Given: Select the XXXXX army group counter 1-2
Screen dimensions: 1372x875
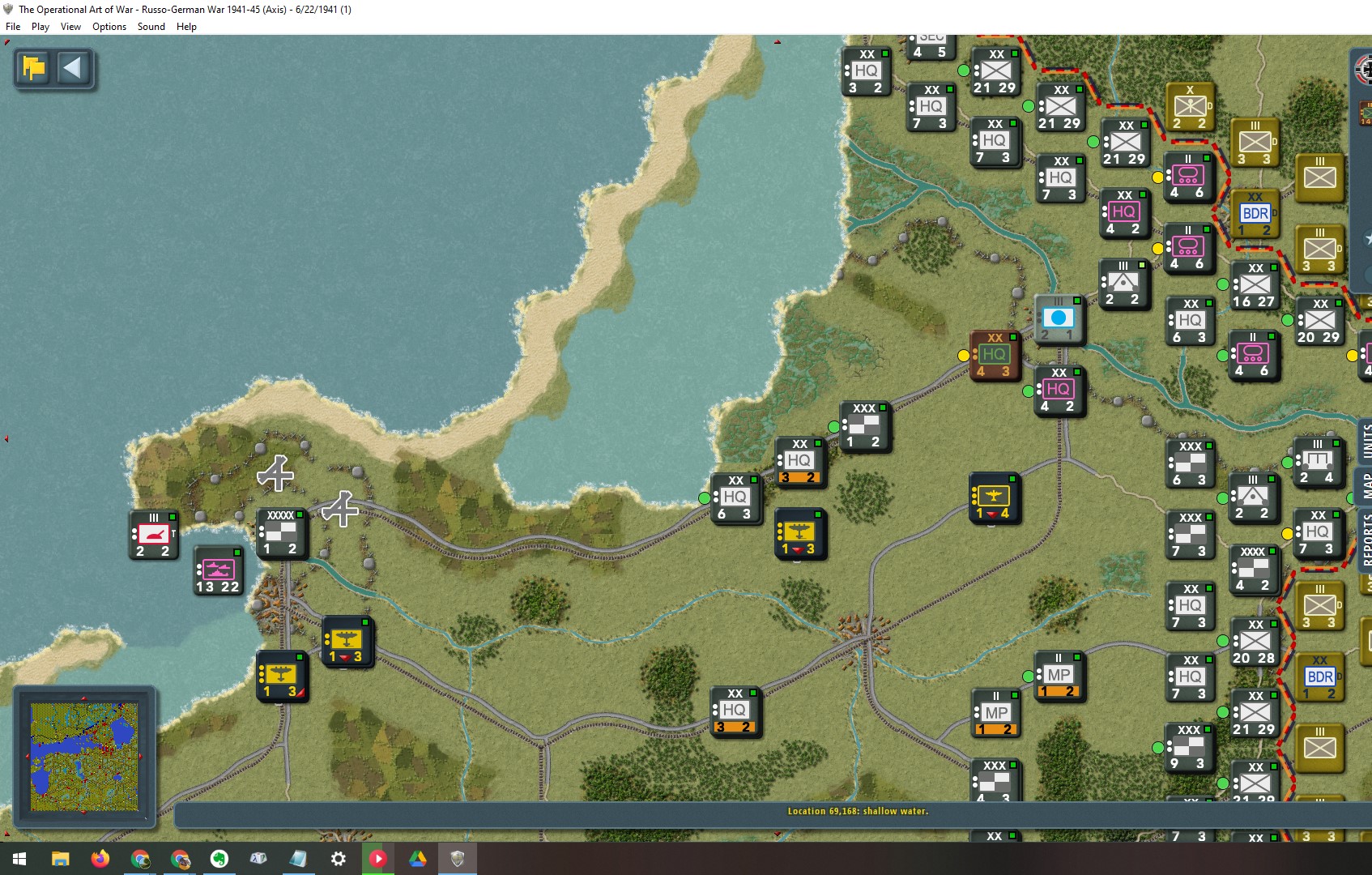Looking at the screenshot, I should (281, 533).
